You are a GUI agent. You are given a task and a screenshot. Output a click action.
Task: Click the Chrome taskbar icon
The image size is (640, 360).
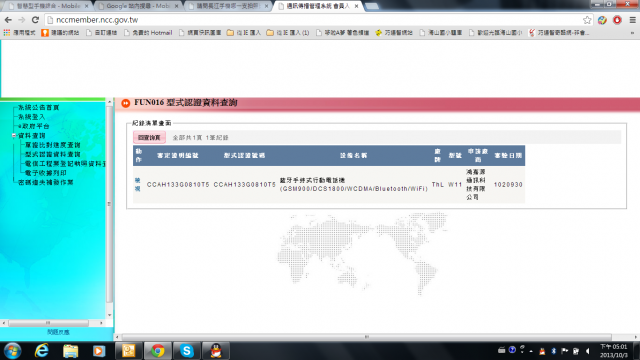pyautogui.click(x=158, y=351)
